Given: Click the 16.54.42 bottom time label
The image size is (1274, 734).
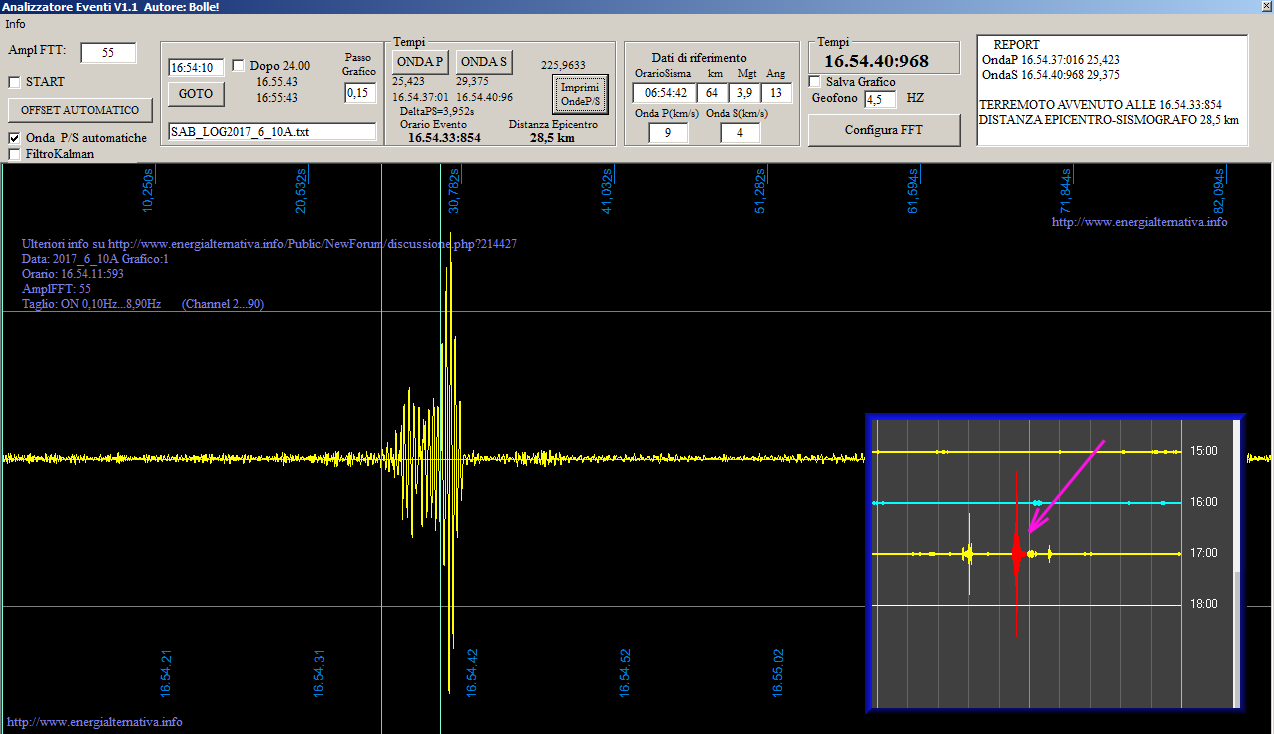Looking at the screenshot, I should pyautogui.click(x=472, y=672).
